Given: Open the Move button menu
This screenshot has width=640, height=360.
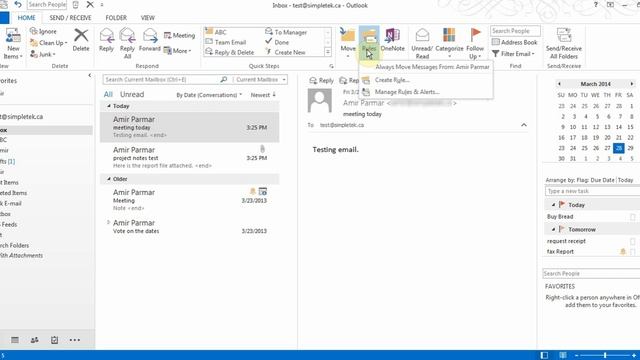Looking at the screenshot, I should tap(348, 43).
